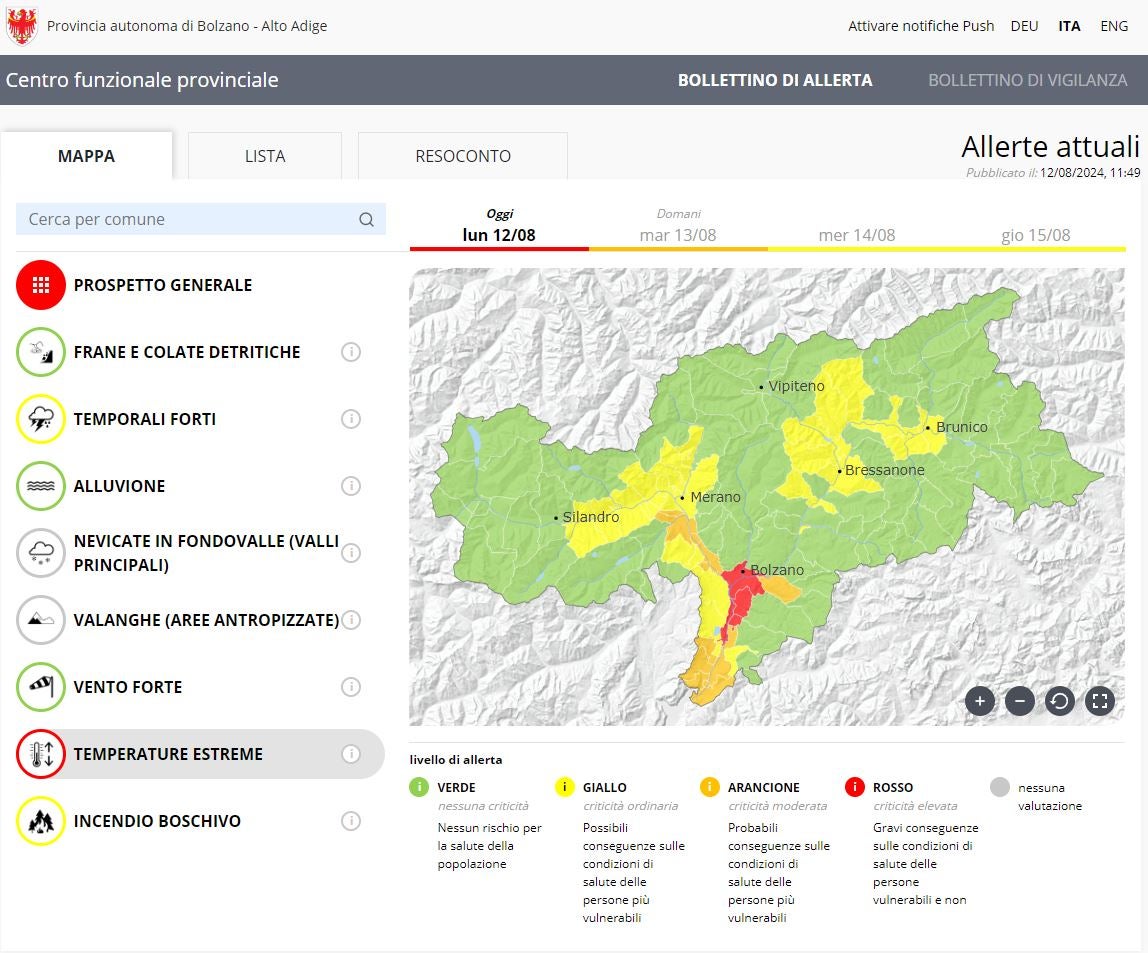Open the Resoconto tab
Viewport: 1148px width, 953px height.
coord(463,156)
